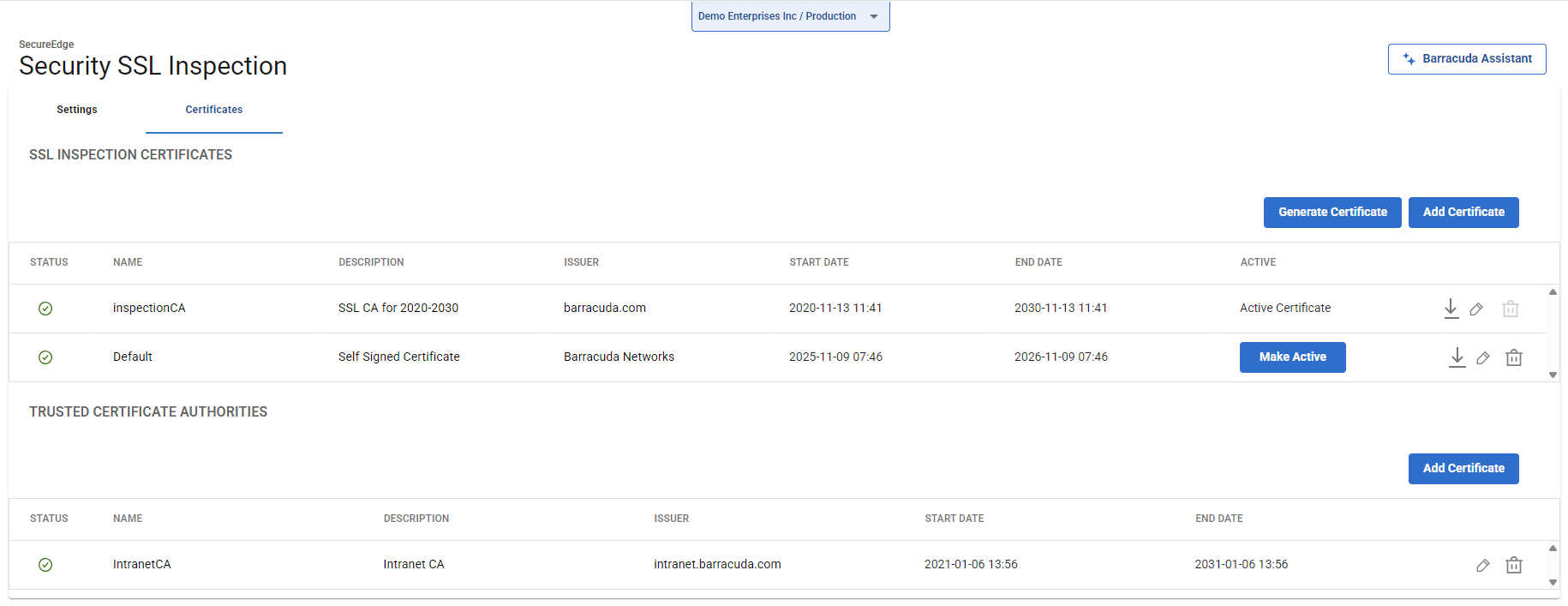This screenshot has width=1568, height=606.
Task: Edit the inspectionCA certificate
Action: click(1476, 309)
